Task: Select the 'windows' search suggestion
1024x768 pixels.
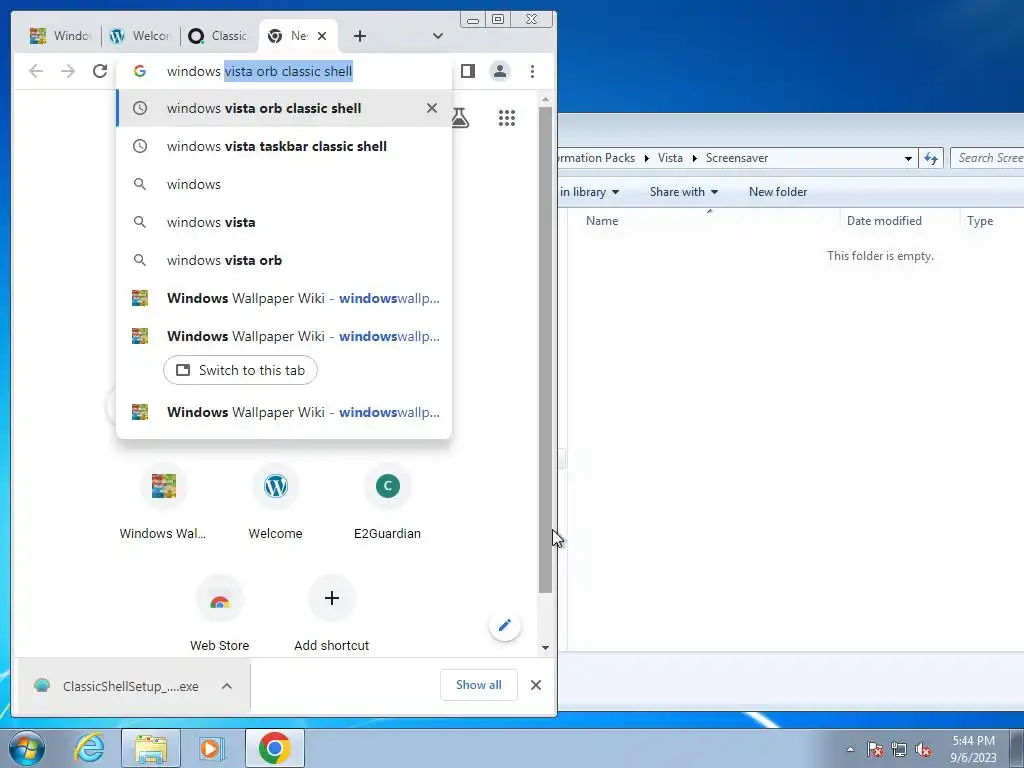Action: click(x=284, y=184)
